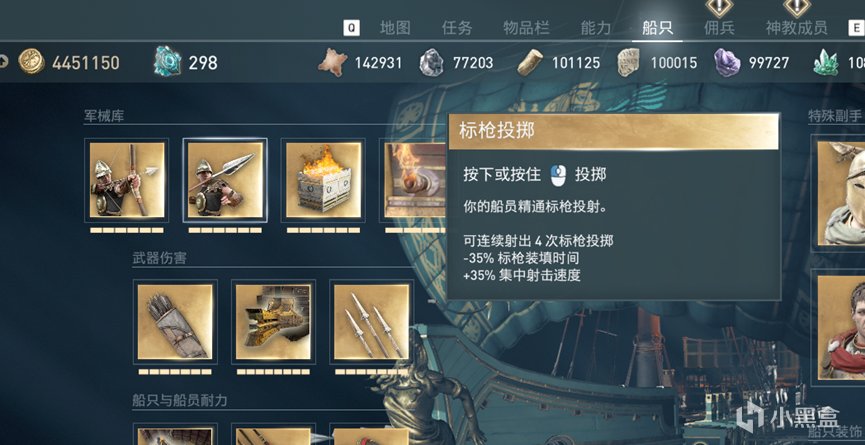Open the 佣兵 tab

pos(719,28)
